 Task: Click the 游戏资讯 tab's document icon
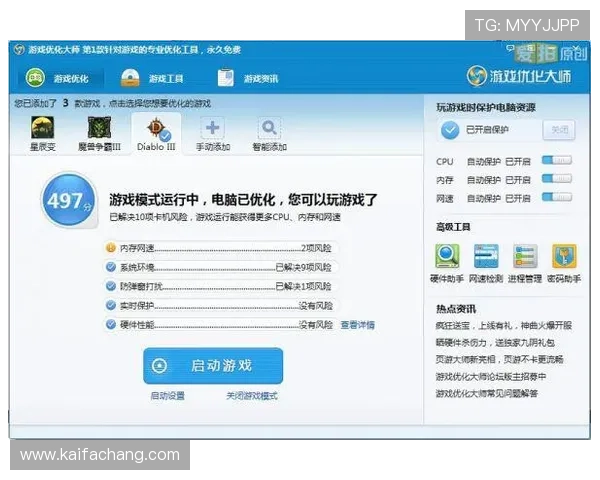pos(225,77)
